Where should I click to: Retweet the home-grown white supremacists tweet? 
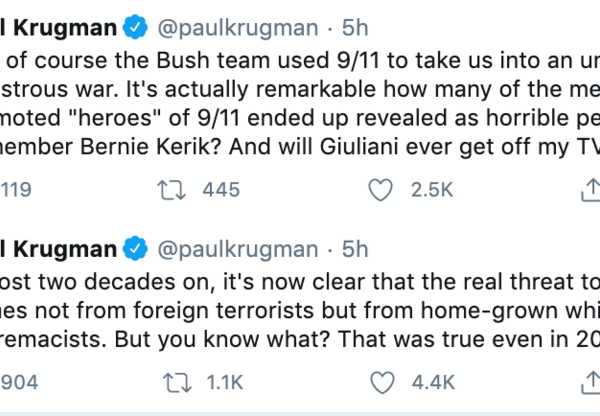pyautogui.click(x=174, y=380)
